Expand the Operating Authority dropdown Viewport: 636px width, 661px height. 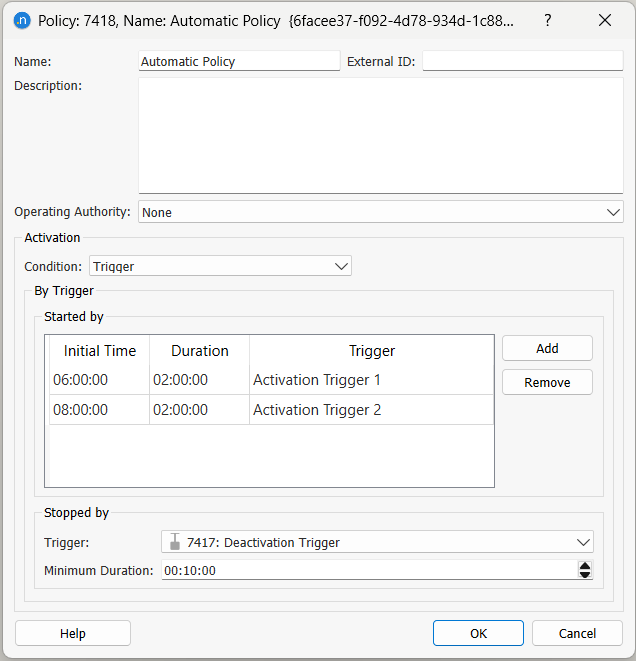613,212
